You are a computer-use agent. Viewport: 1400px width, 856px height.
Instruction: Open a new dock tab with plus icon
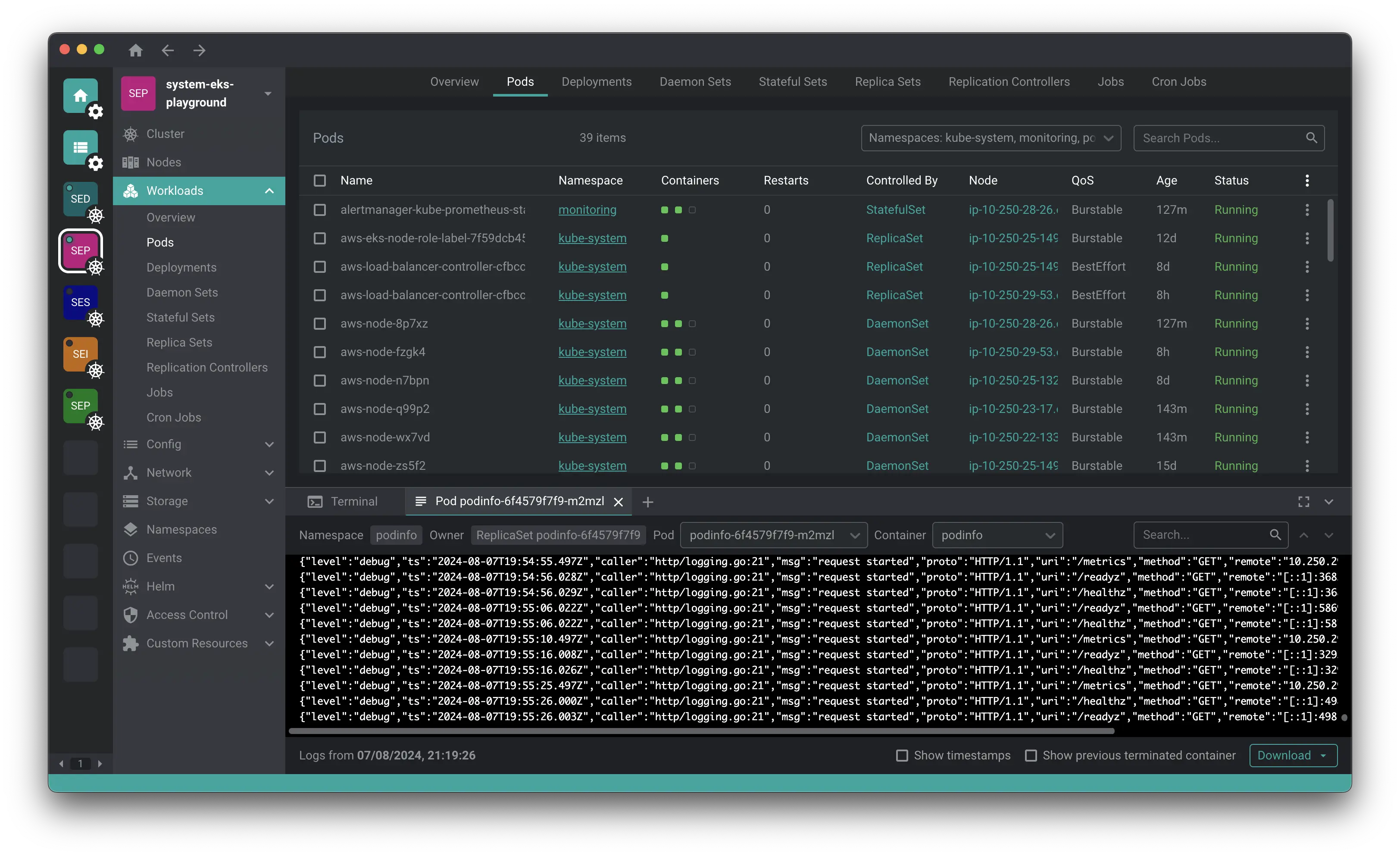click(x=648, y=502)
